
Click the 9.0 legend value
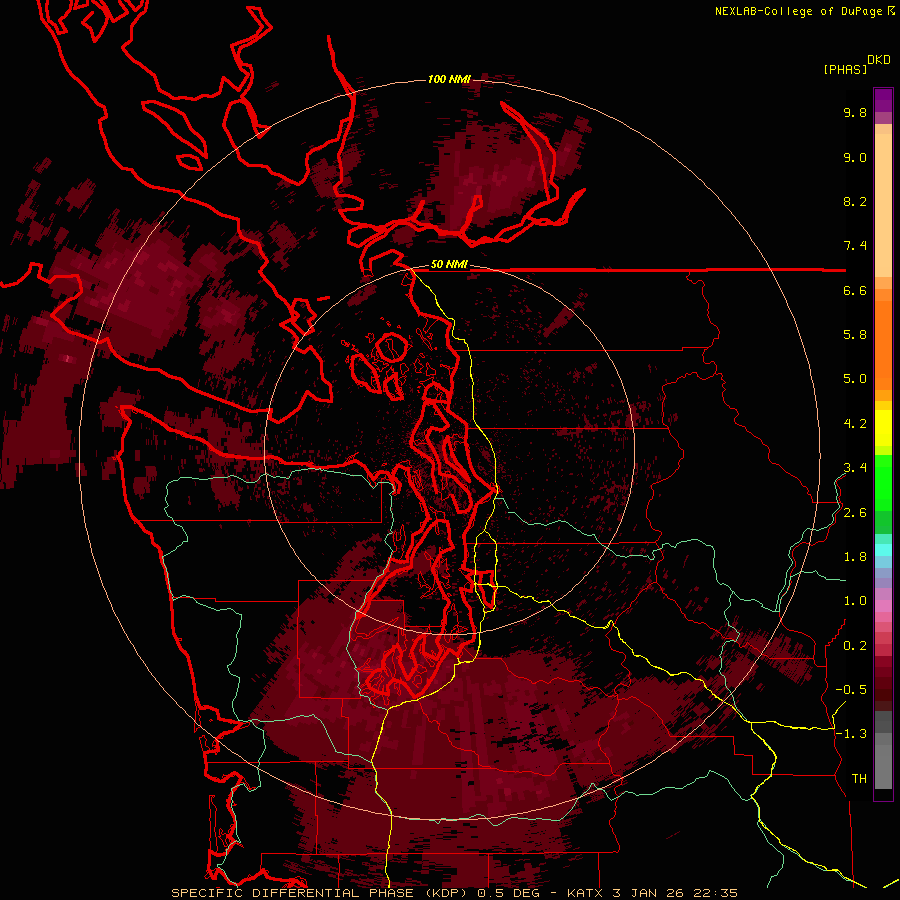[855, 157]
